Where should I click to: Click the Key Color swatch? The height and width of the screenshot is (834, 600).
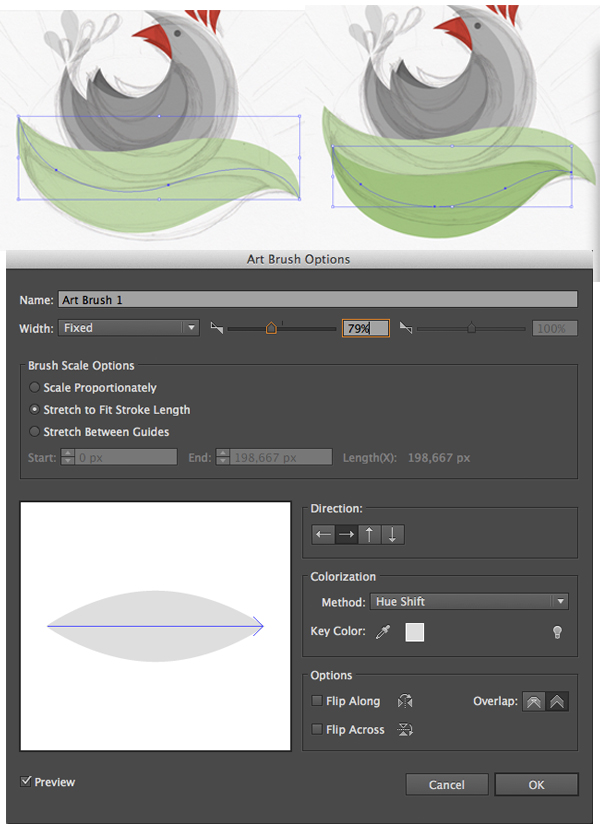pyautogui.click(x=414, y=632)
